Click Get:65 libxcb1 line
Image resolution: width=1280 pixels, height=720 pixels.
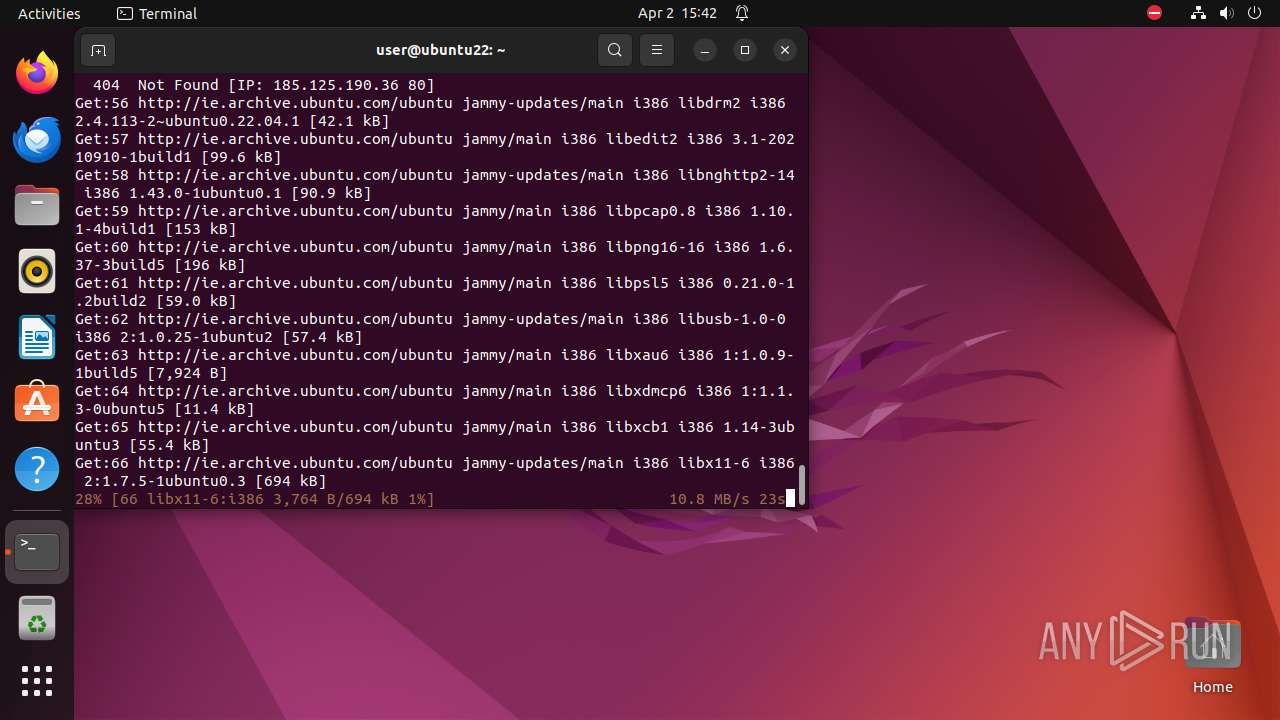435,436
